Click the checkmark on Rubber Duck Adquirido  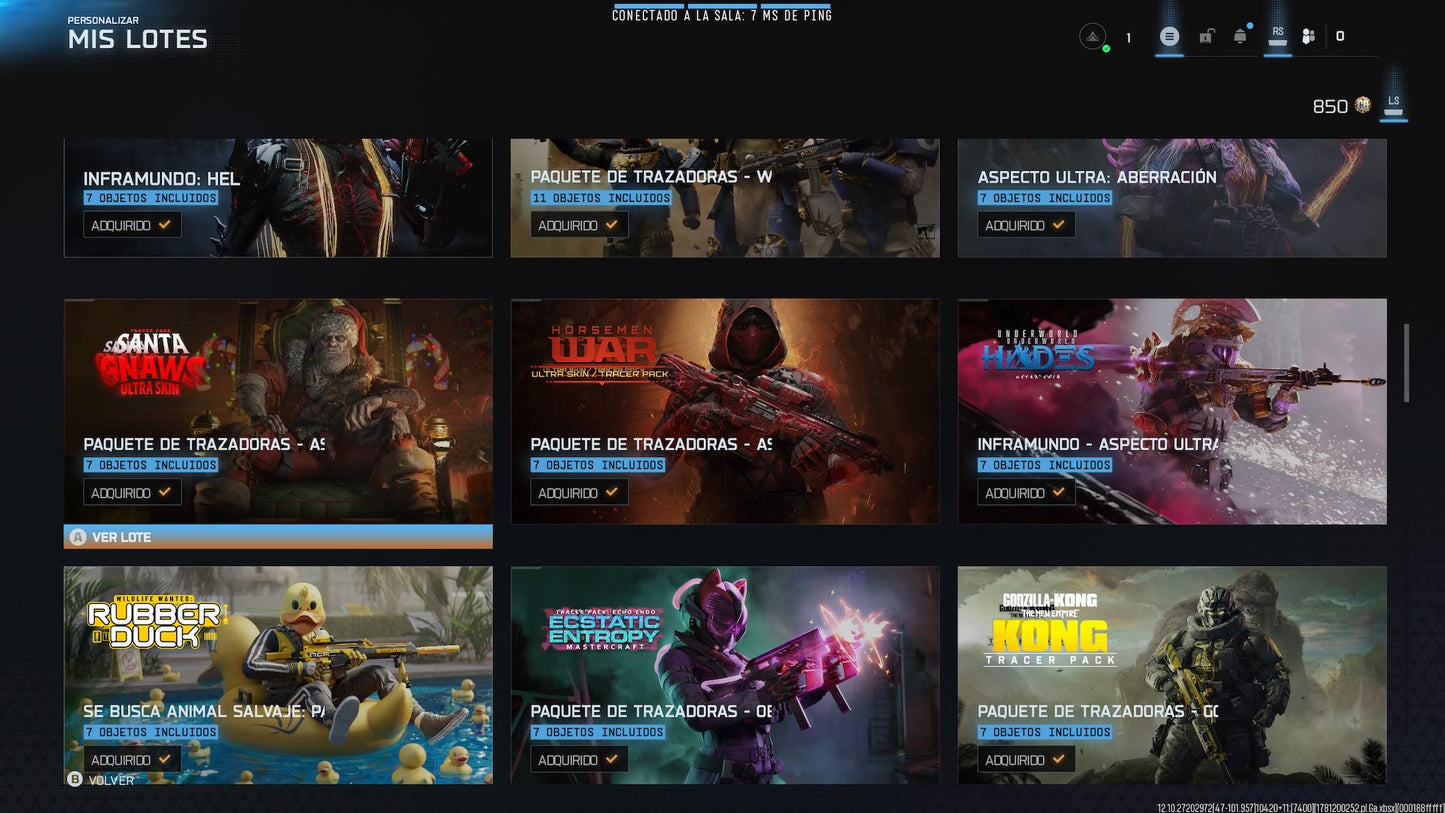(164, 759)
